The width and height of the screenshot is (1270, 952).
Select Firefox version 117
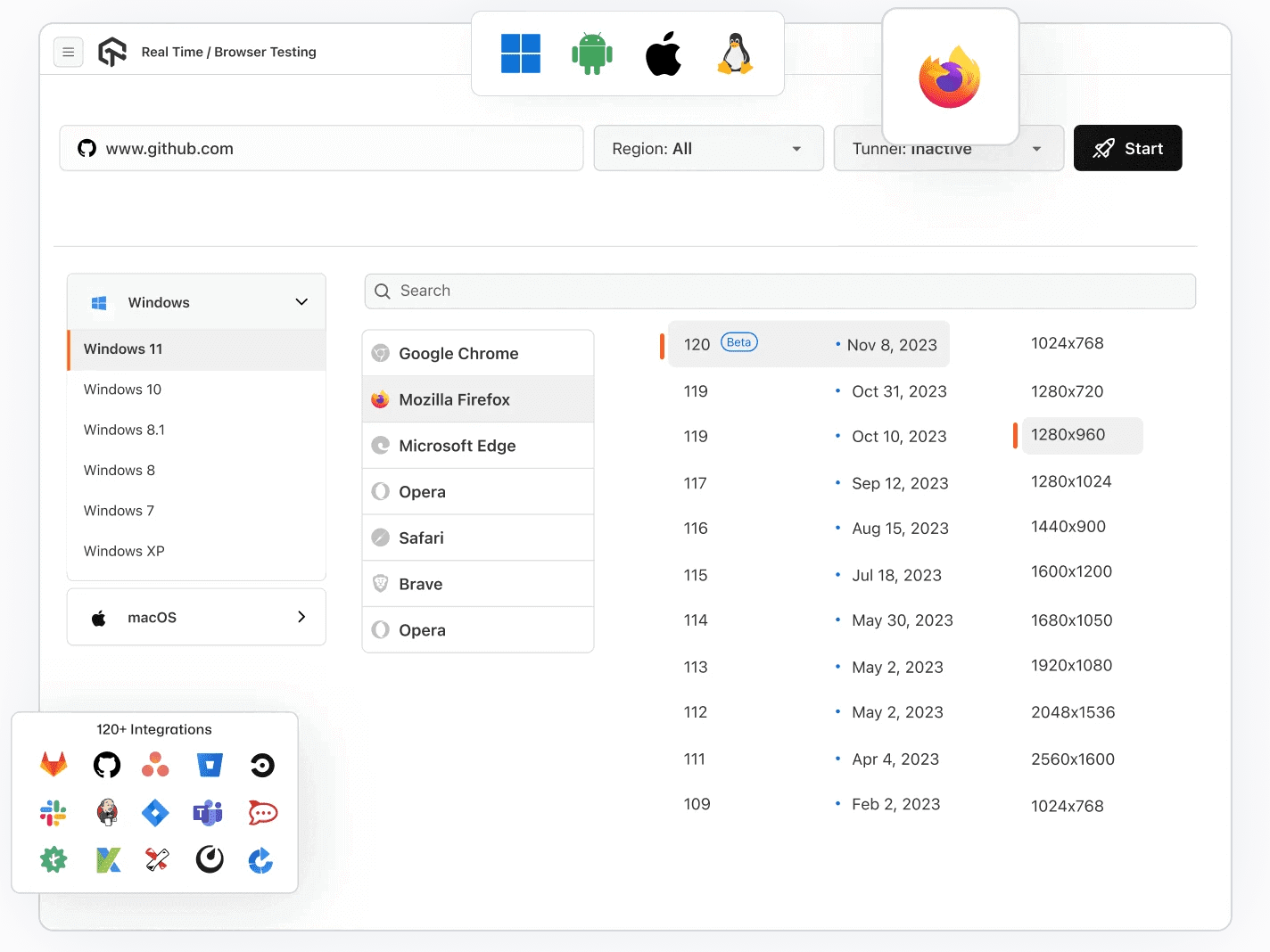click(696, 483)
